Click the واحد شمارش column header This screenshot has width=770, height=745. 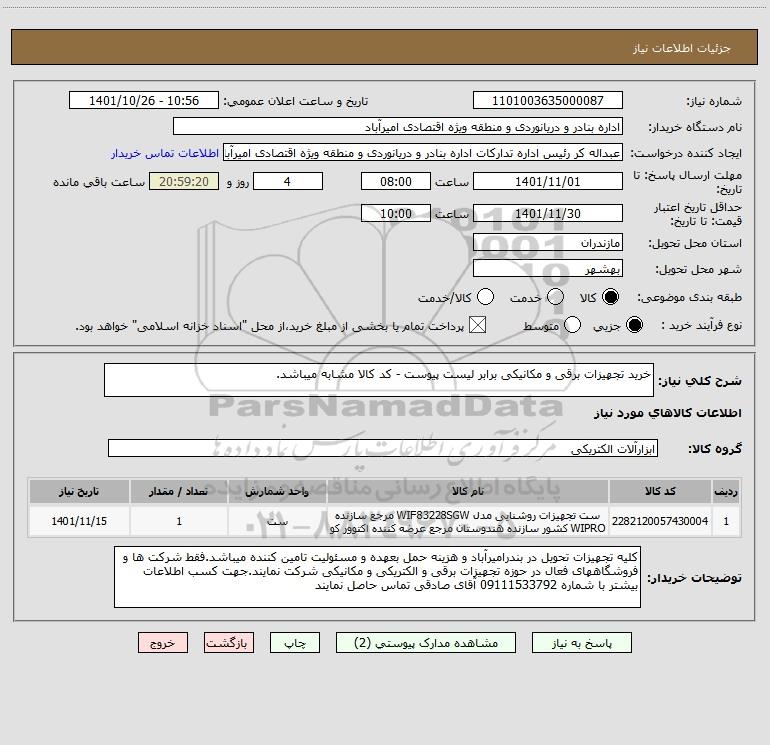pyautogui.click(x=277, y=491)
